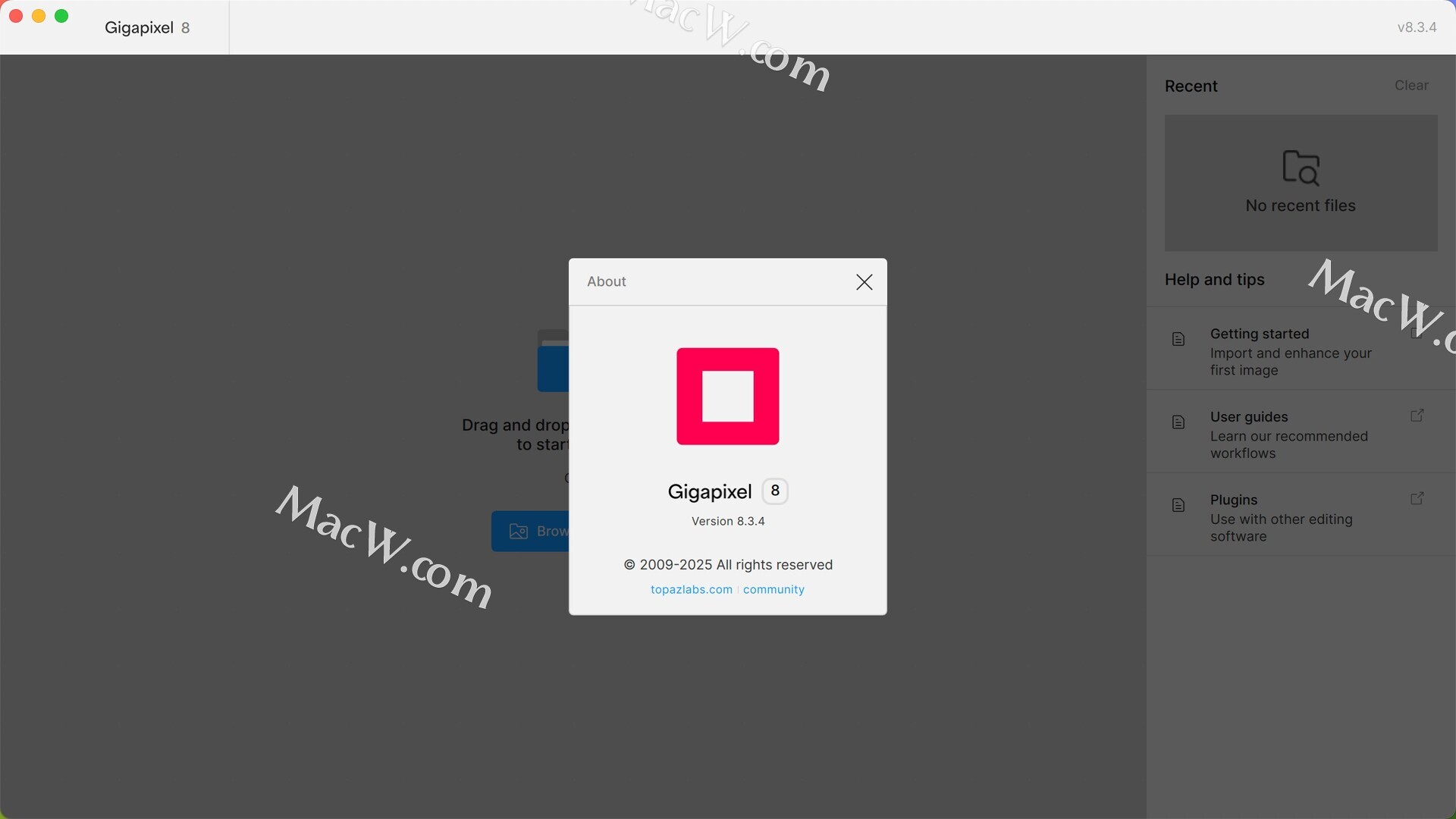The height and width of the screenshot is (819, 1456).
Task: Click the Getting started document icon
Action: pos(1178,339)
